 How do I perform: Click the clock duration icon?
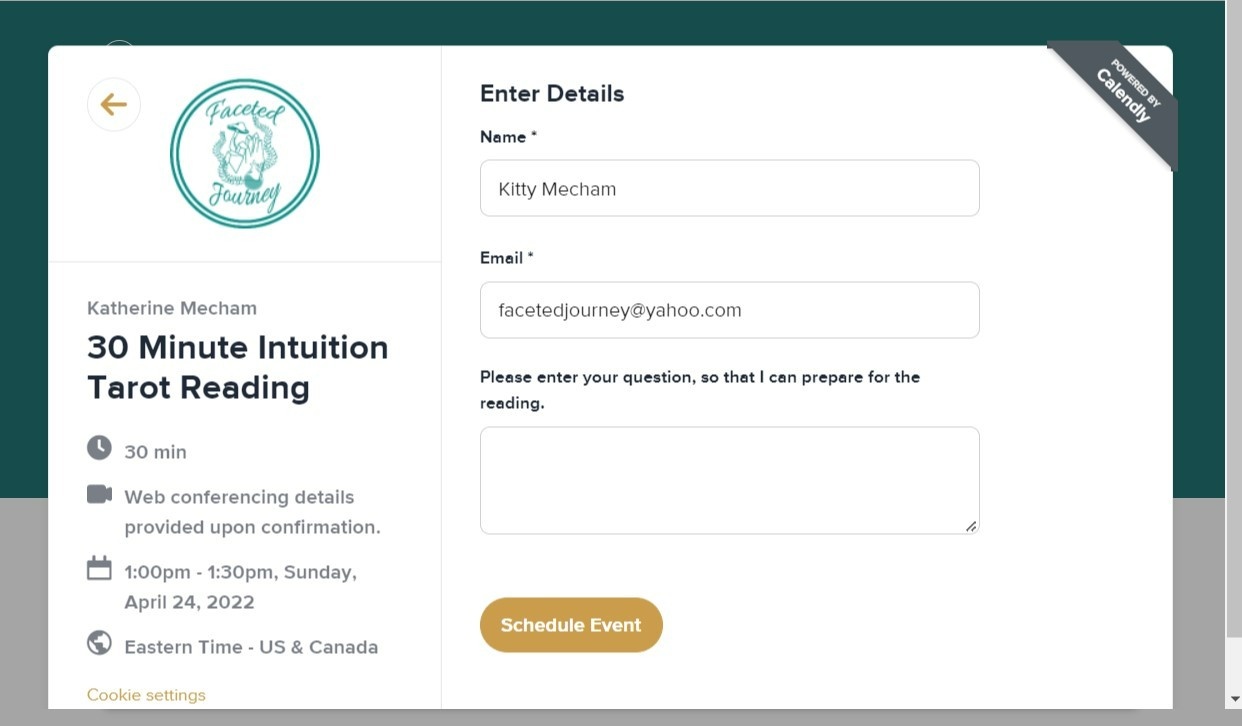tap(99, 448)
